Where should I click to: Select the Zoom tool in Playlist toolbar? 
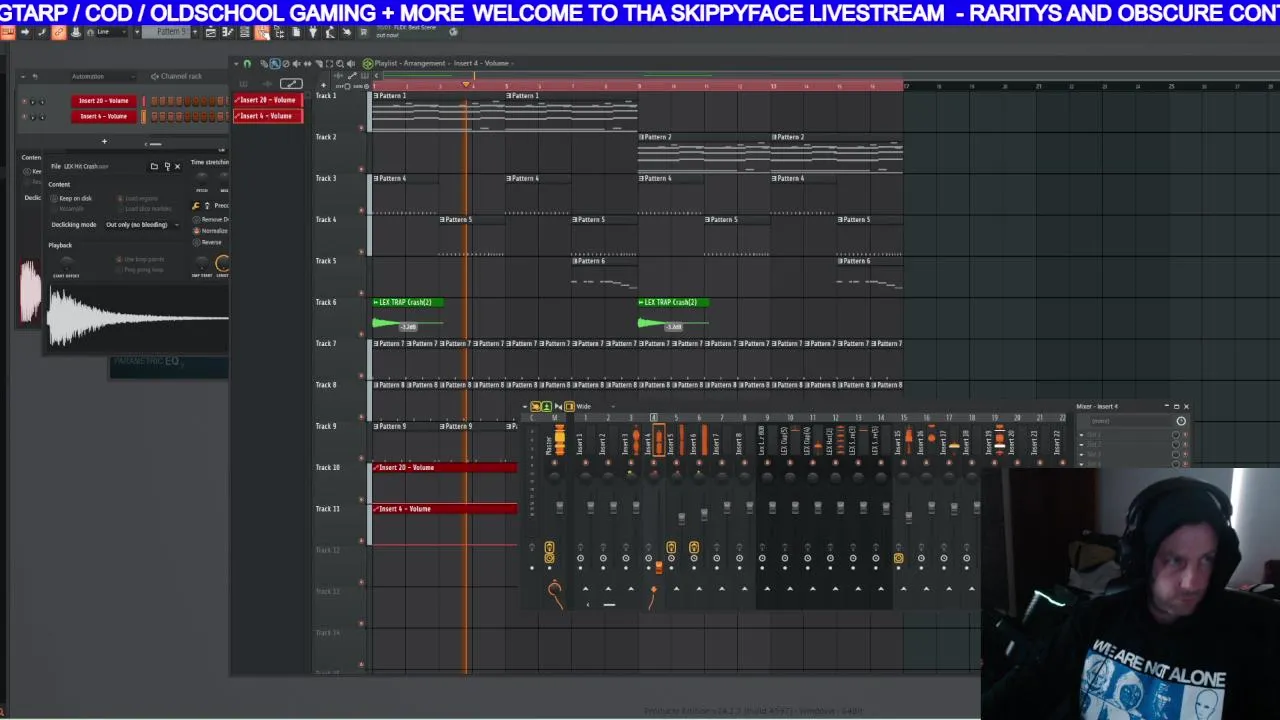click(x=340, y=63)
